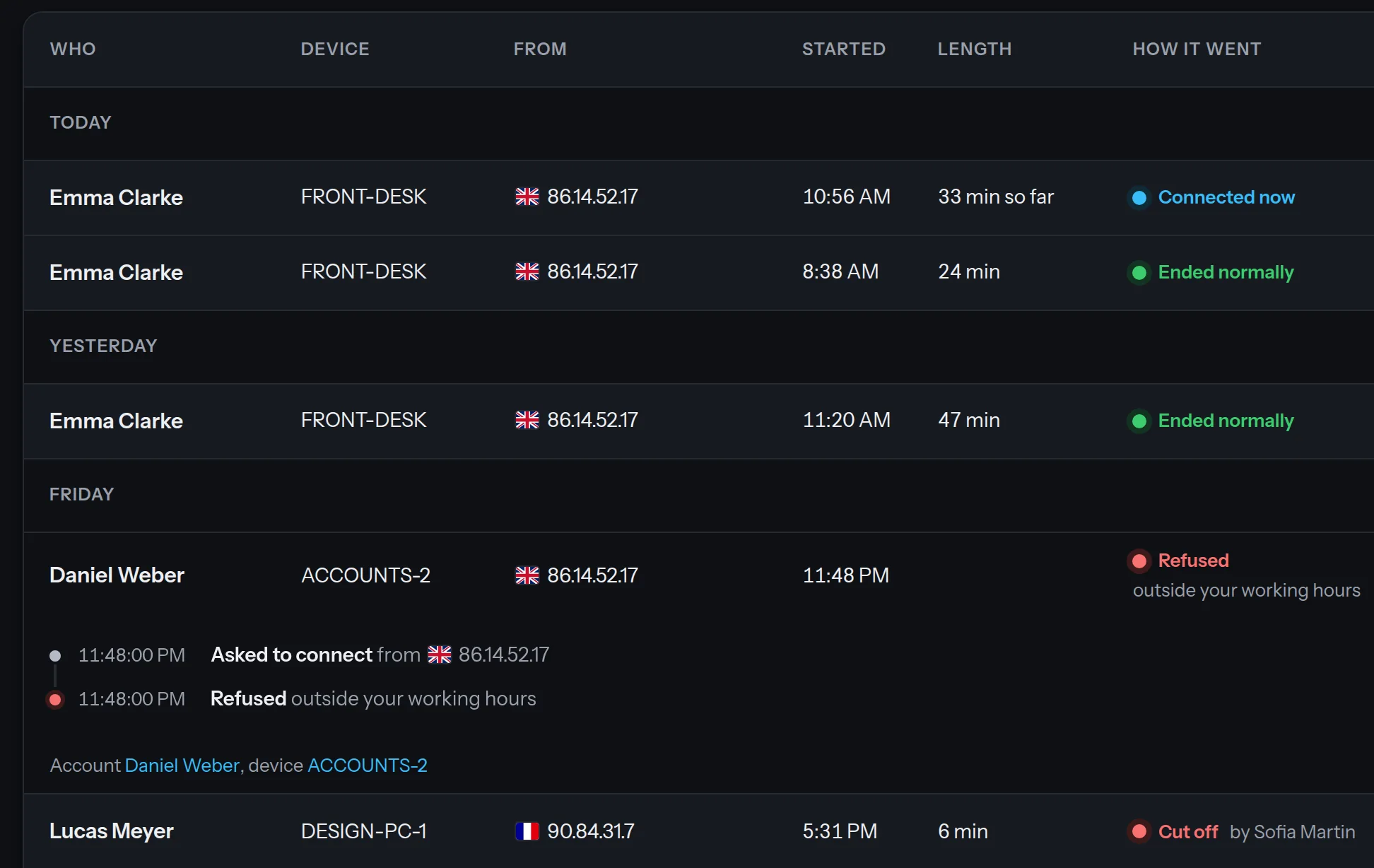Click "33 min so far" length

tap(996, 197)
